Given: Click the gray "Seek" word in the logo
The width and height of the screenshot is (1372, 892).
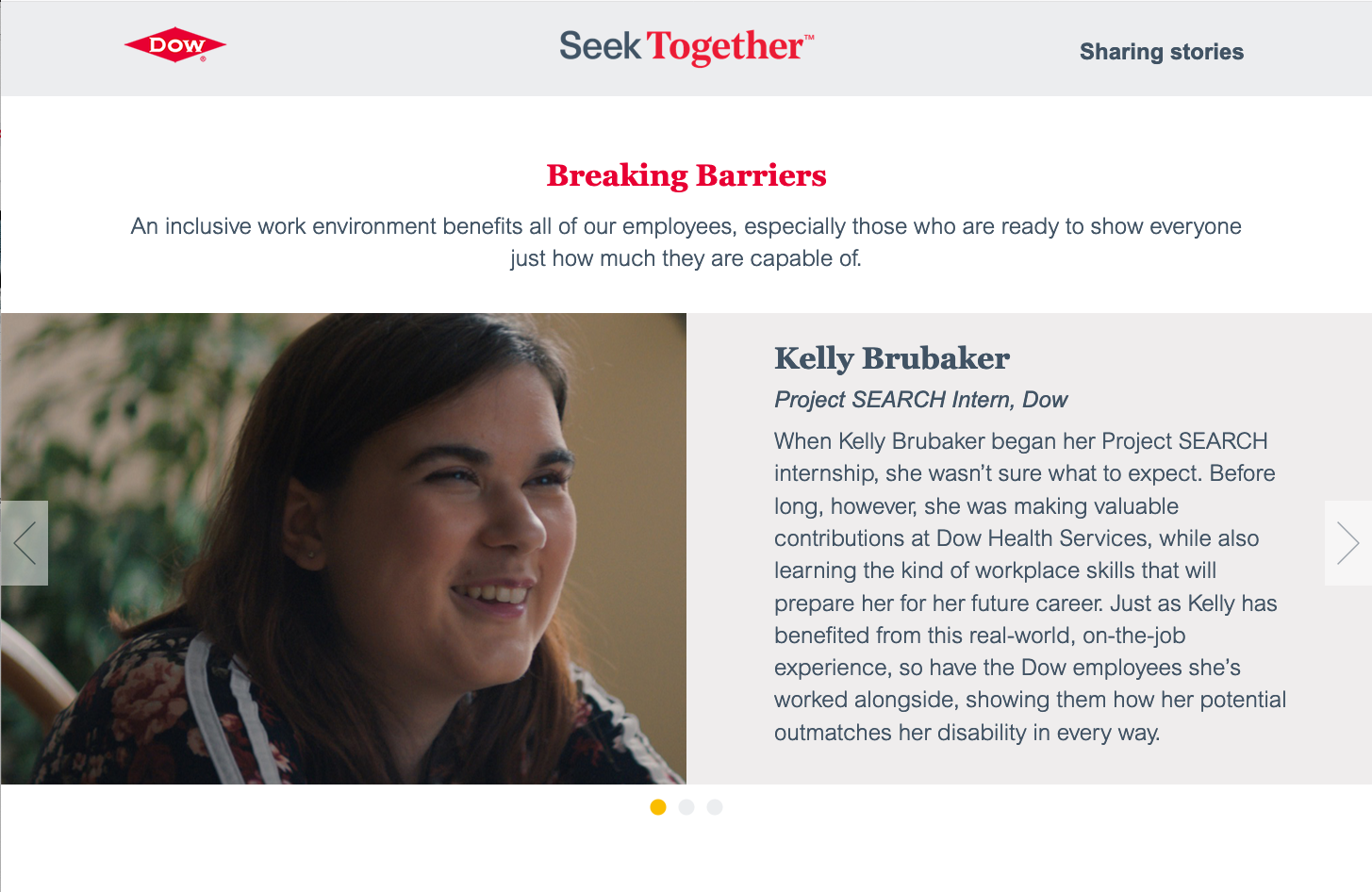Looking at the screenshot, I should pos(600,46).
